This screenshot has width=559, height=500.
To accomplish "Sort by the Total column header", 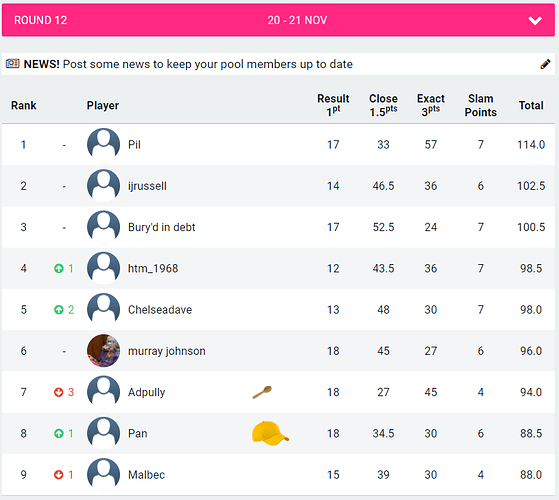I will [x=531, y=105].
